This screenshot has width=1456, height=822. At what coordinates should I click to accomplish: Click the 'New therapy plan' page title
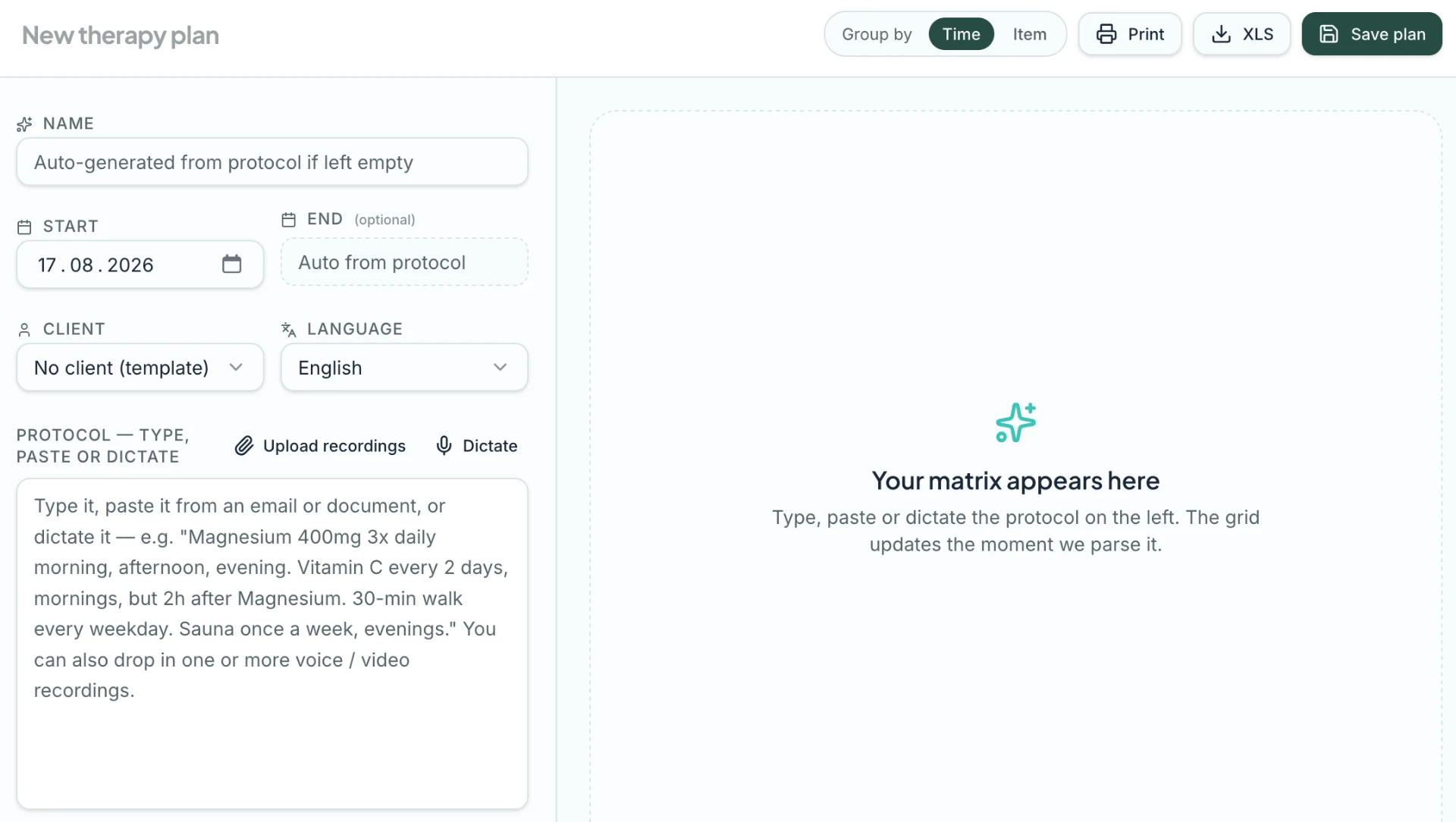[121, 36]
